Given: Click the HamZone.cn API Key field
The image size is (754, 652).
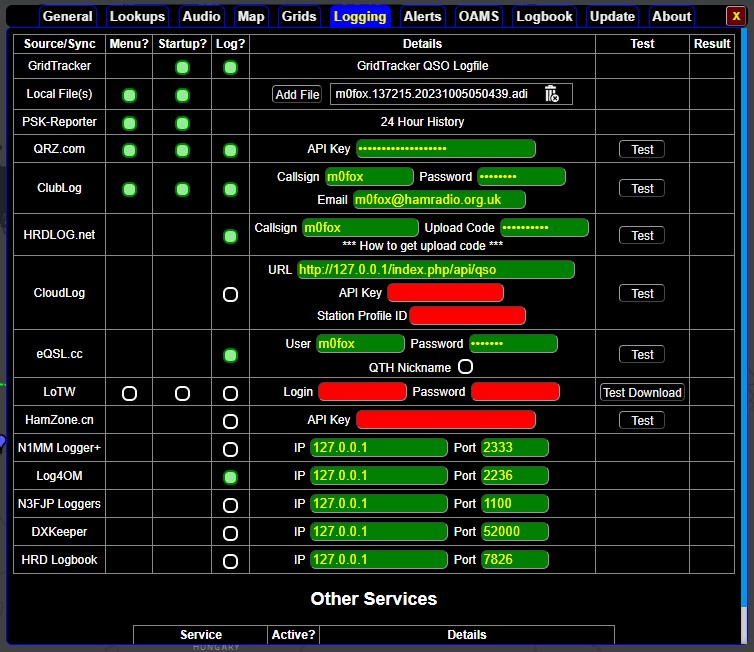Looking at the screenshot, I should click(446, 419).
